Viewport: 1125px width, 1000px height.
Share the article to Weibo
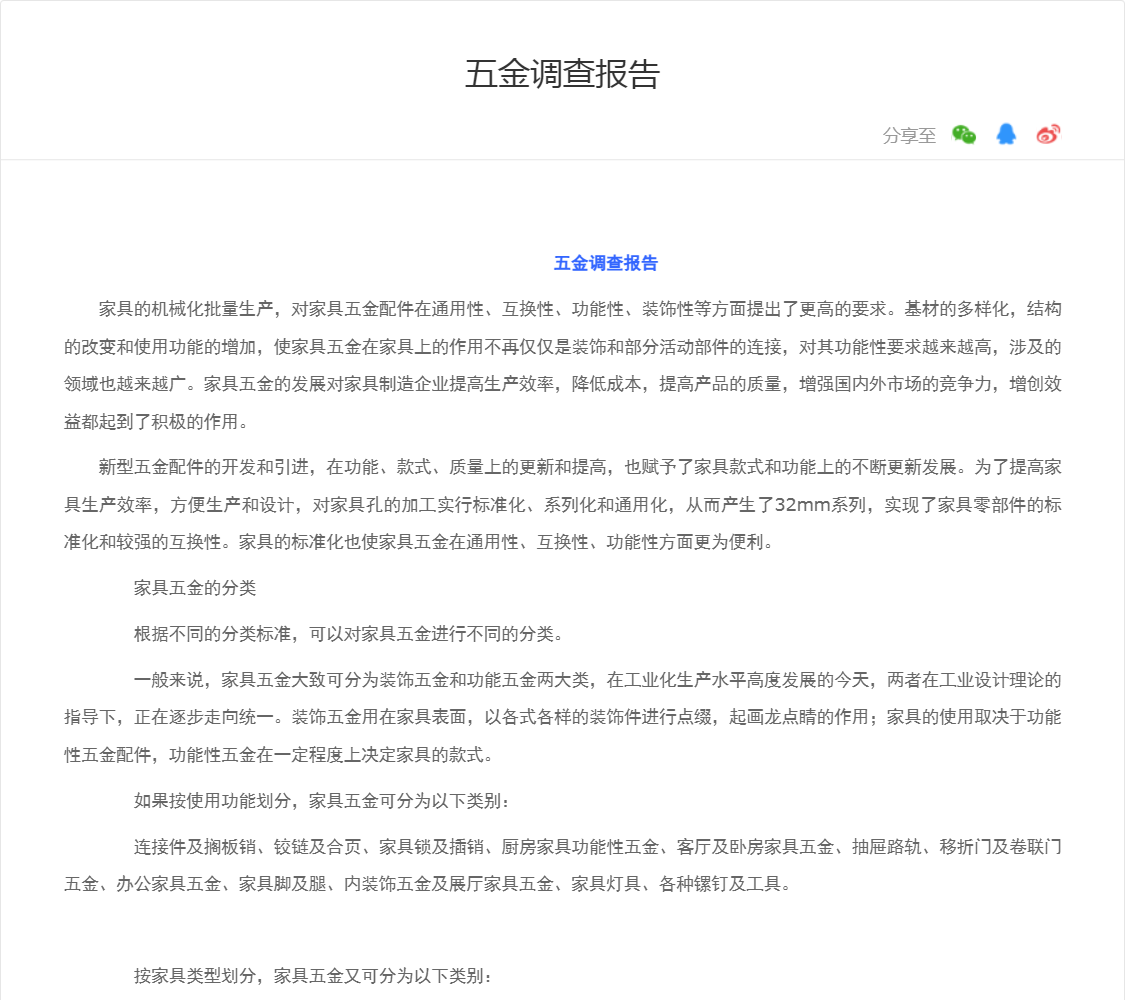1047,135
